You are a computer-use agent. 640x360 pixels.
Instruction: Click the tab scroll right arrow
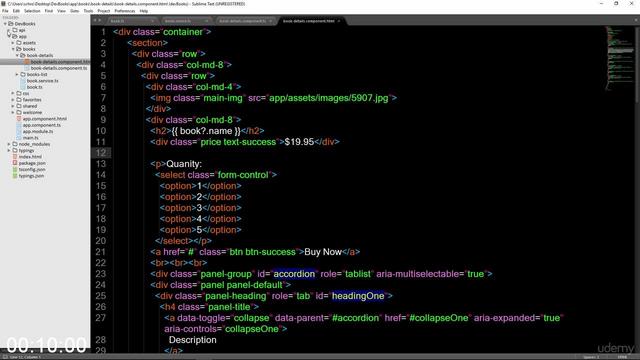tap(100, 20)
